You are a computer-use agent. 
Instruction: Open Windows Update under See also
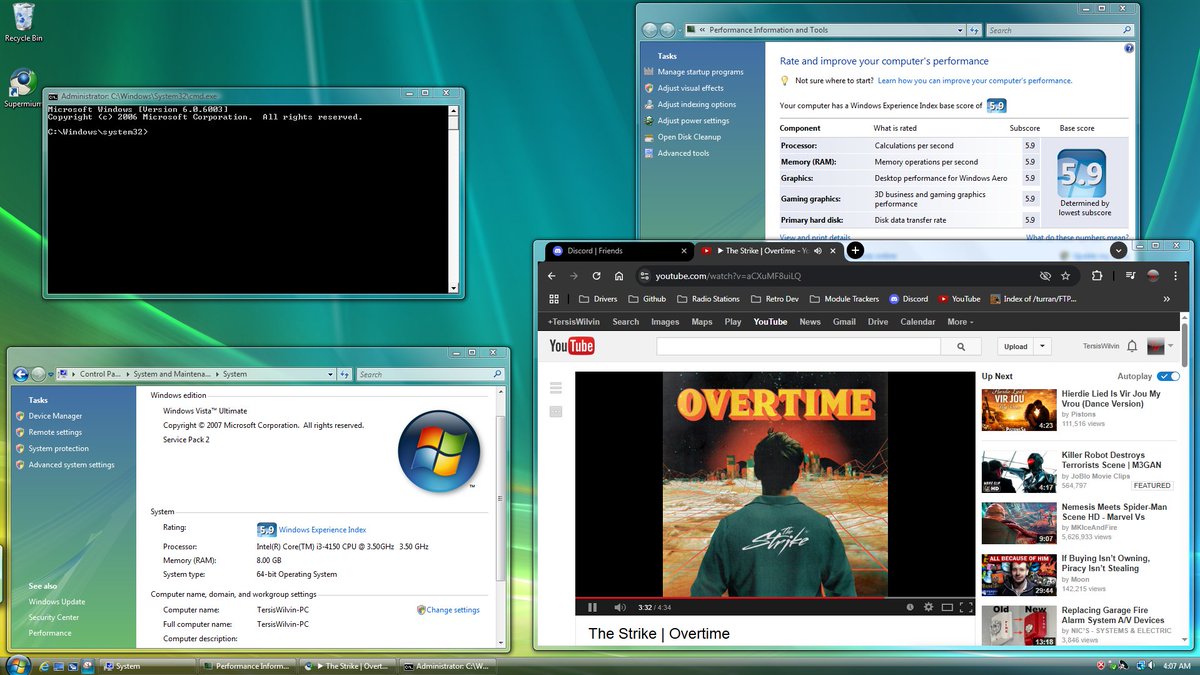coord(57,602)
